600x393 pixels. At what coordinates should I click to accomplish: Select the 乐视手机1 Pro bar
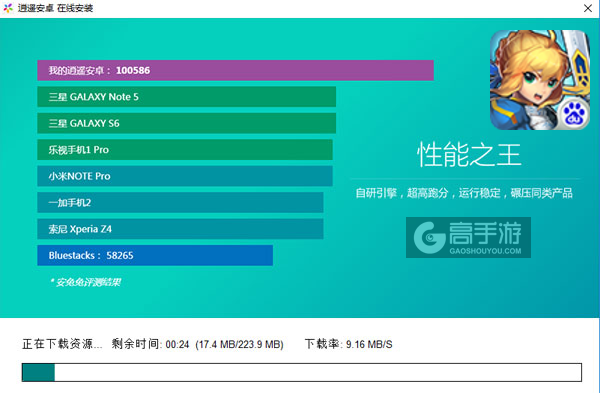(185, 149)
